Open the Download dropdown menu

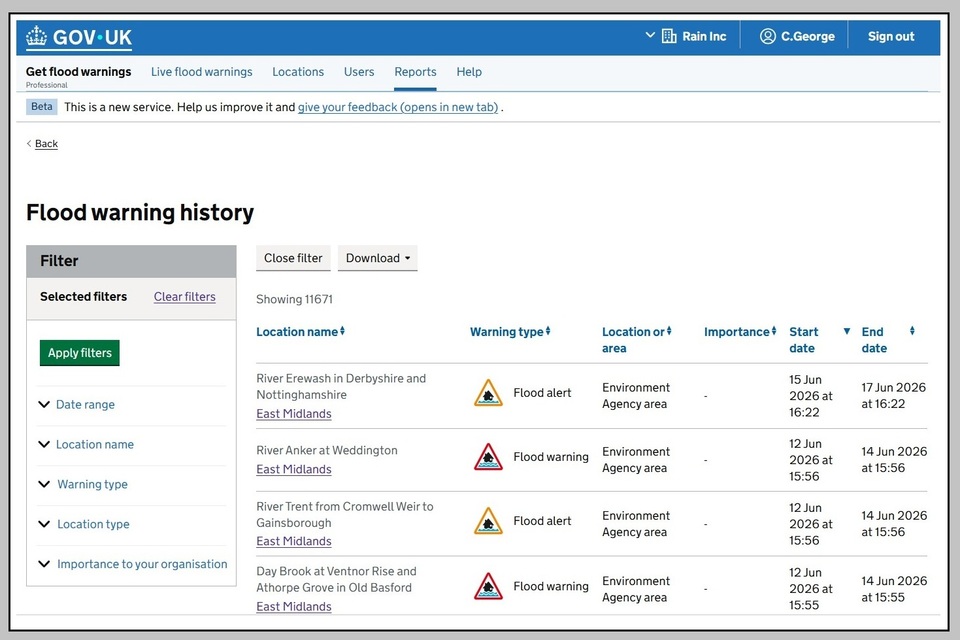[x=378, y=258]
